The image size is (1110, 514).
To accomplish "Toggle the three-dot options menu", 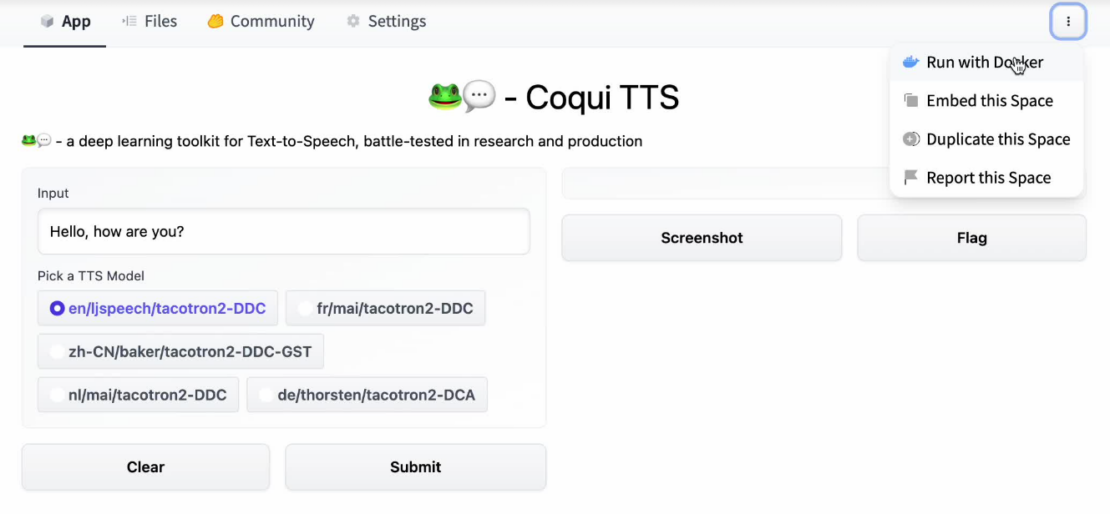I will pyautogui.click(x=1068, y=21).
